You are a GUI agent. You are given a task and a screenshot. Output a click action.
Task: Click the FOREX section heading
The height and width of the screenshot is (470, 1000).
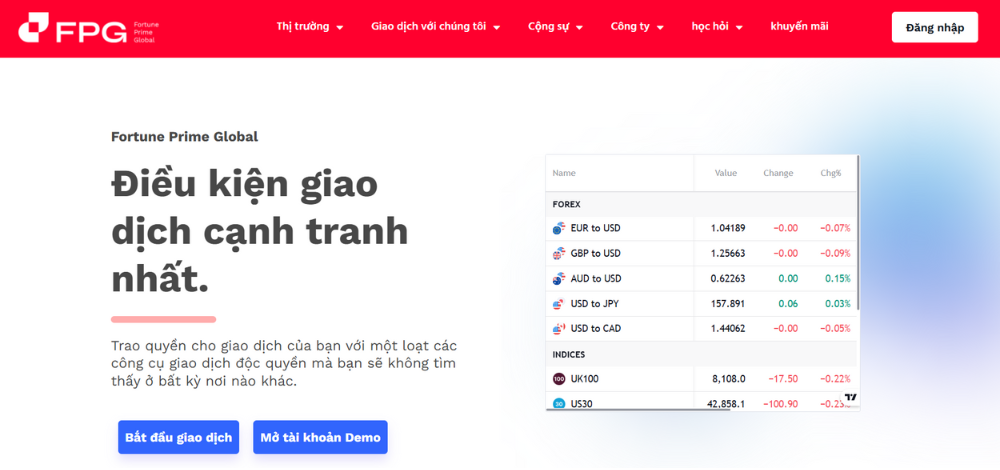566,205
